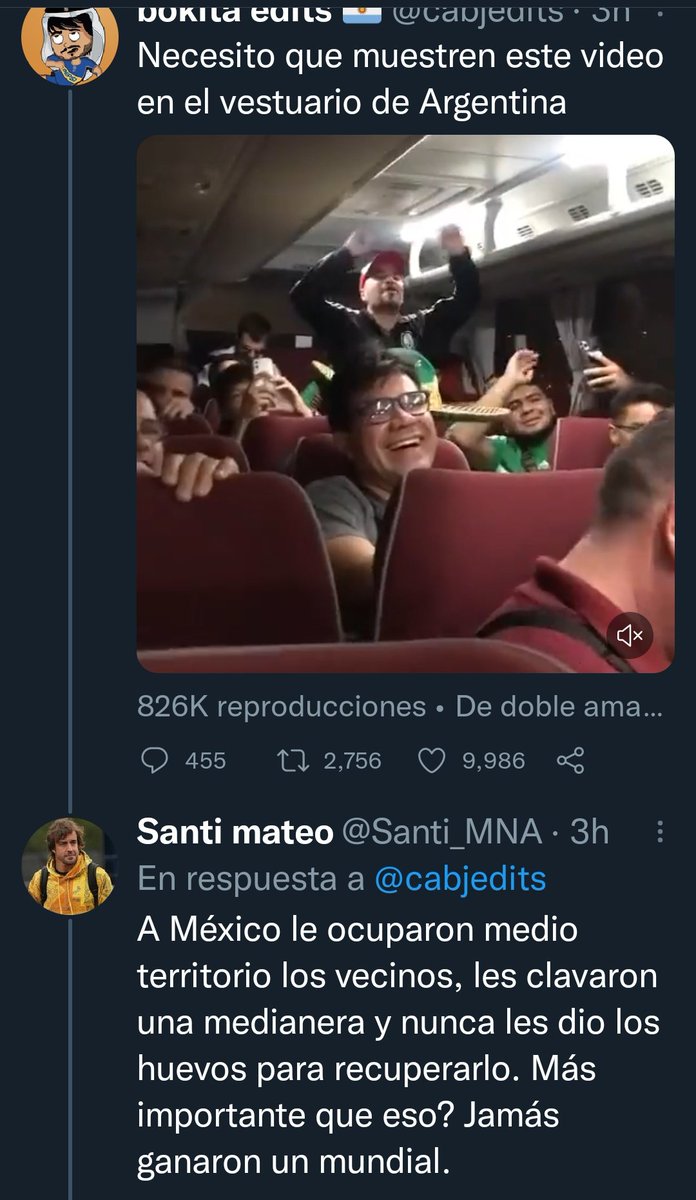
Task: Open Santi mateo's profile picture
Action: click(x=69, y=866)
